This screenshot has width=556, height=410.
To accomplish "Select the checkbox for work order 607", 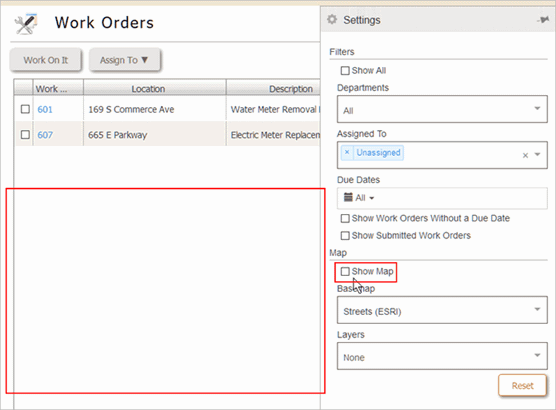I will pos(25,134).
